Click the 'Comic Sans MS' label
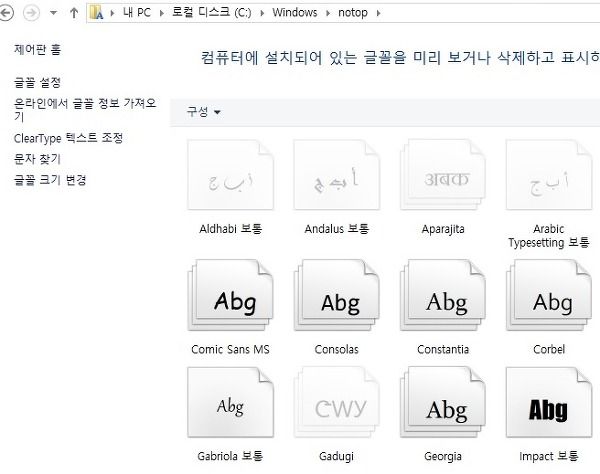This screenshot has height=474, width=600. (230, 349)
